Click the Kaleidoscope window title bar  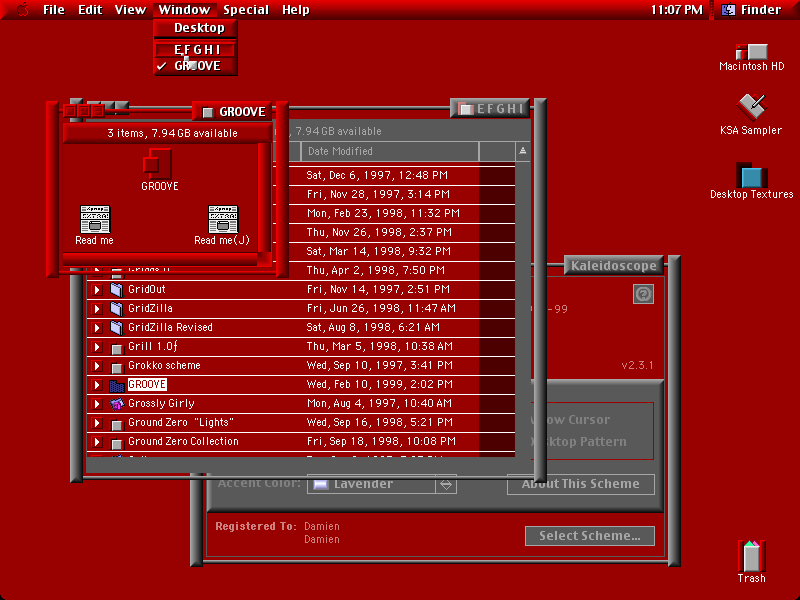(614, 265)
